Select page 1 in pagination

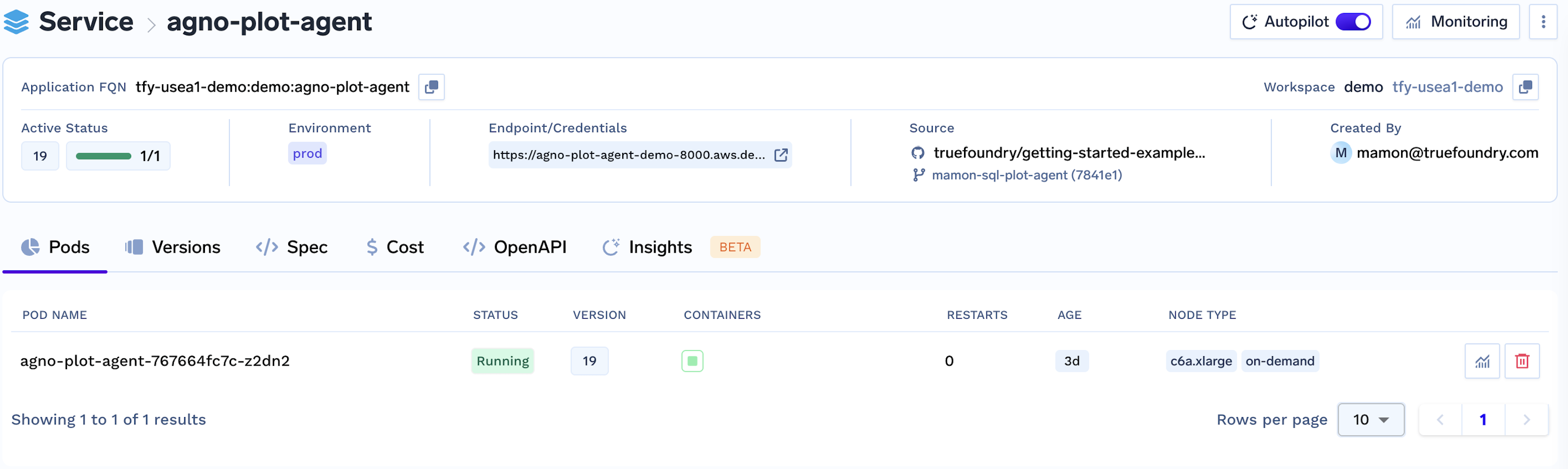tap(1483, 420)
